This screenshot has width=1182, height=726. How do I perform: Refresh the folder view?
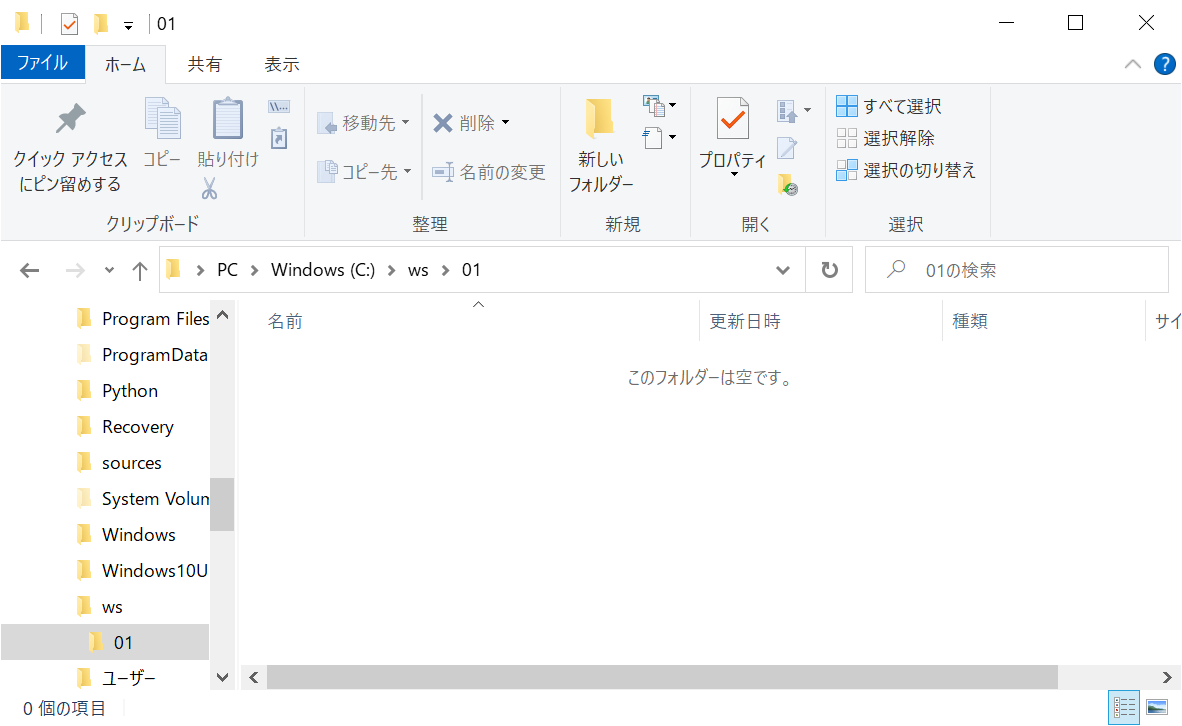[829, 270]
